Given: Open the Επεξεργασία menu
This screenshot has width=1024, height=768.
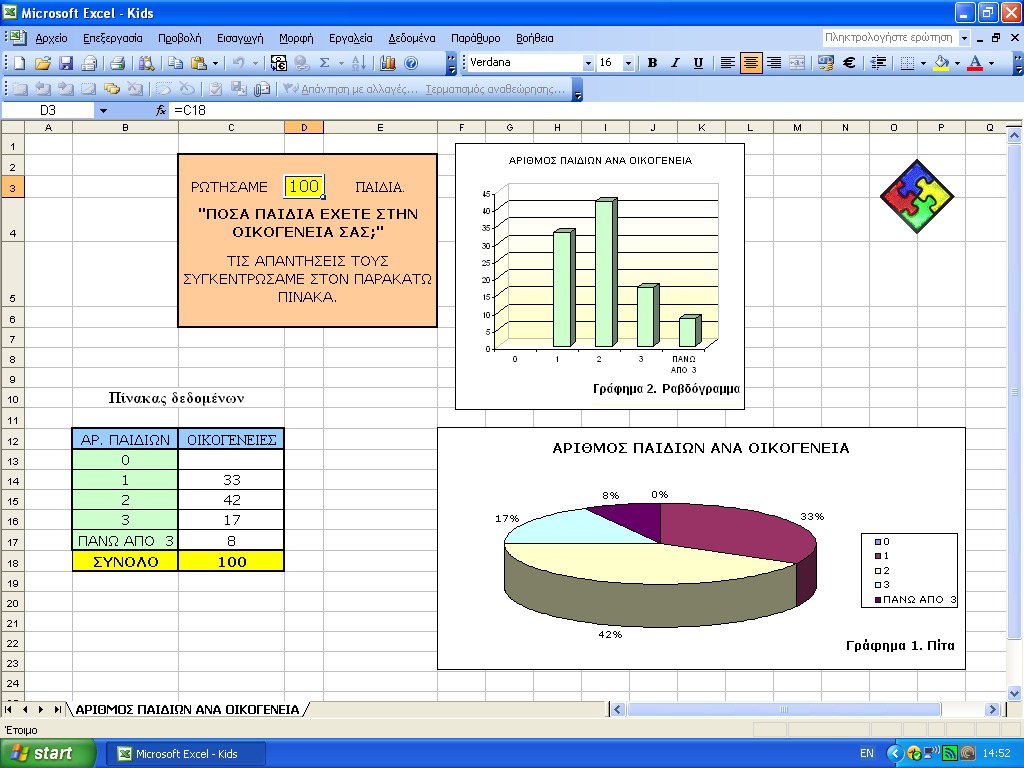Looking at the screenshot, I should coord(112,38).
